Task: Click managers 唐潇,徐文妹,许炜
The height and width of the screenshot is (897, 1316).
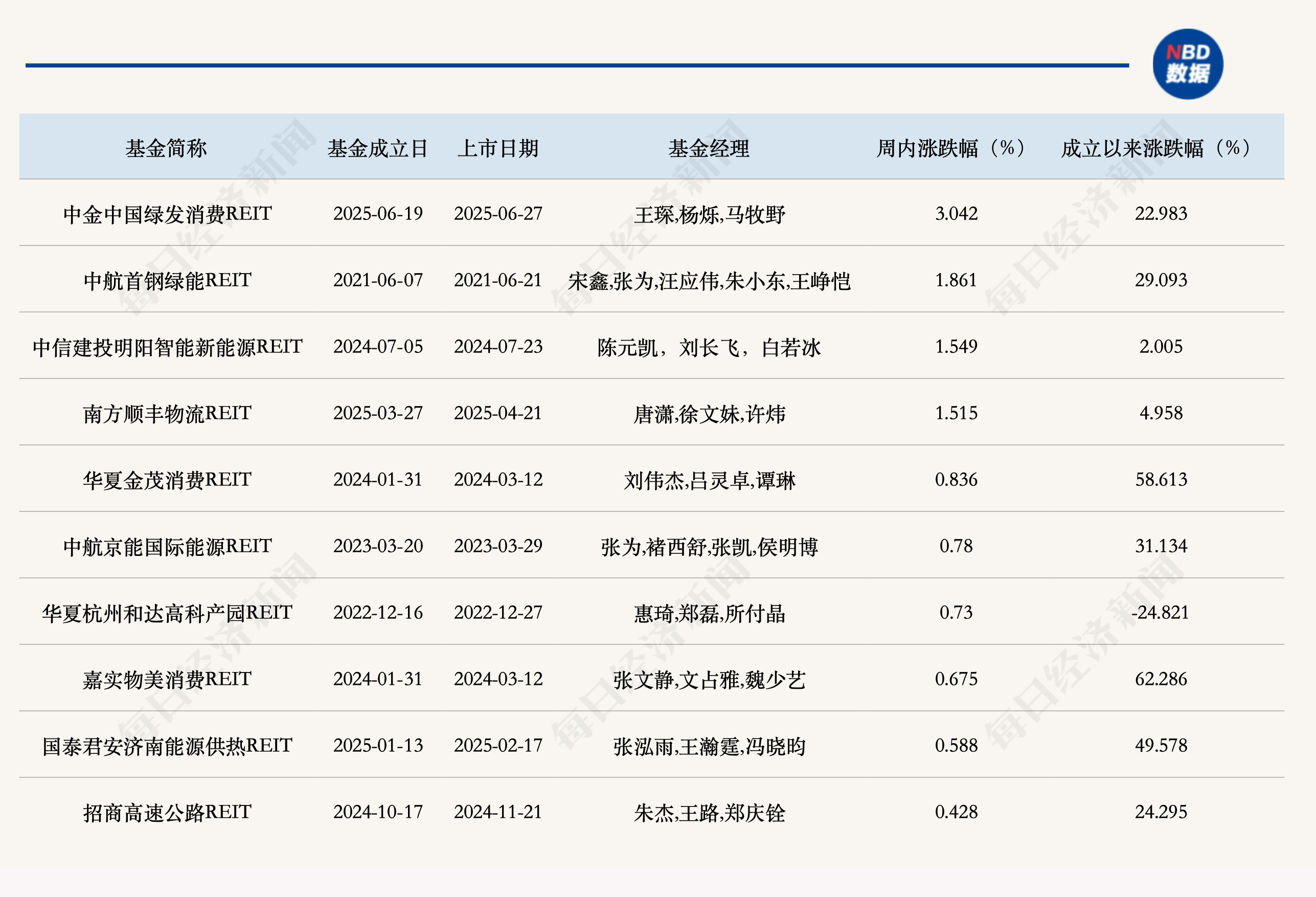Action: (x=710, y=414)
